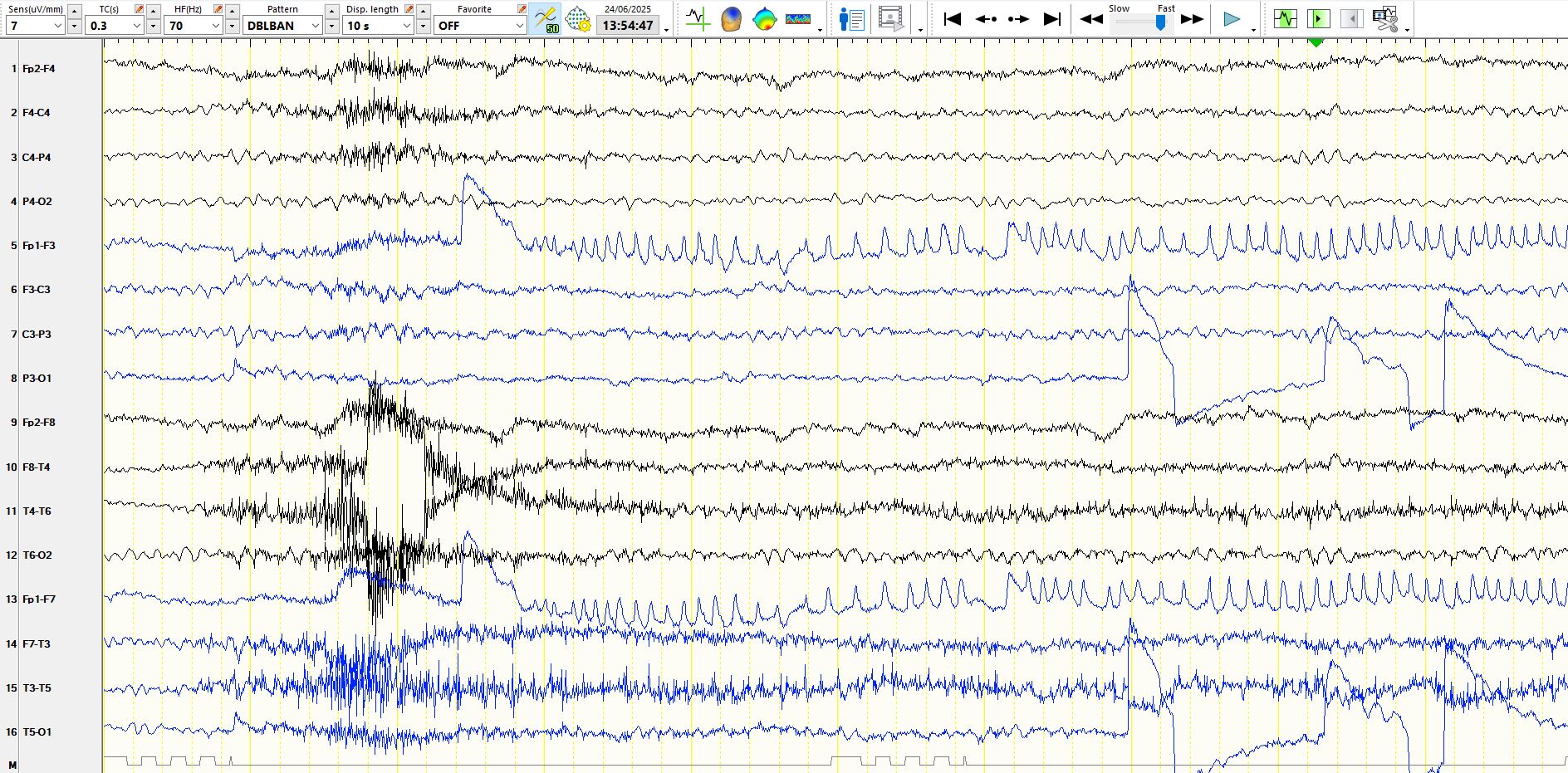
Task: Expand the dropdown arrow after the play button
Action: [1253, 29]
